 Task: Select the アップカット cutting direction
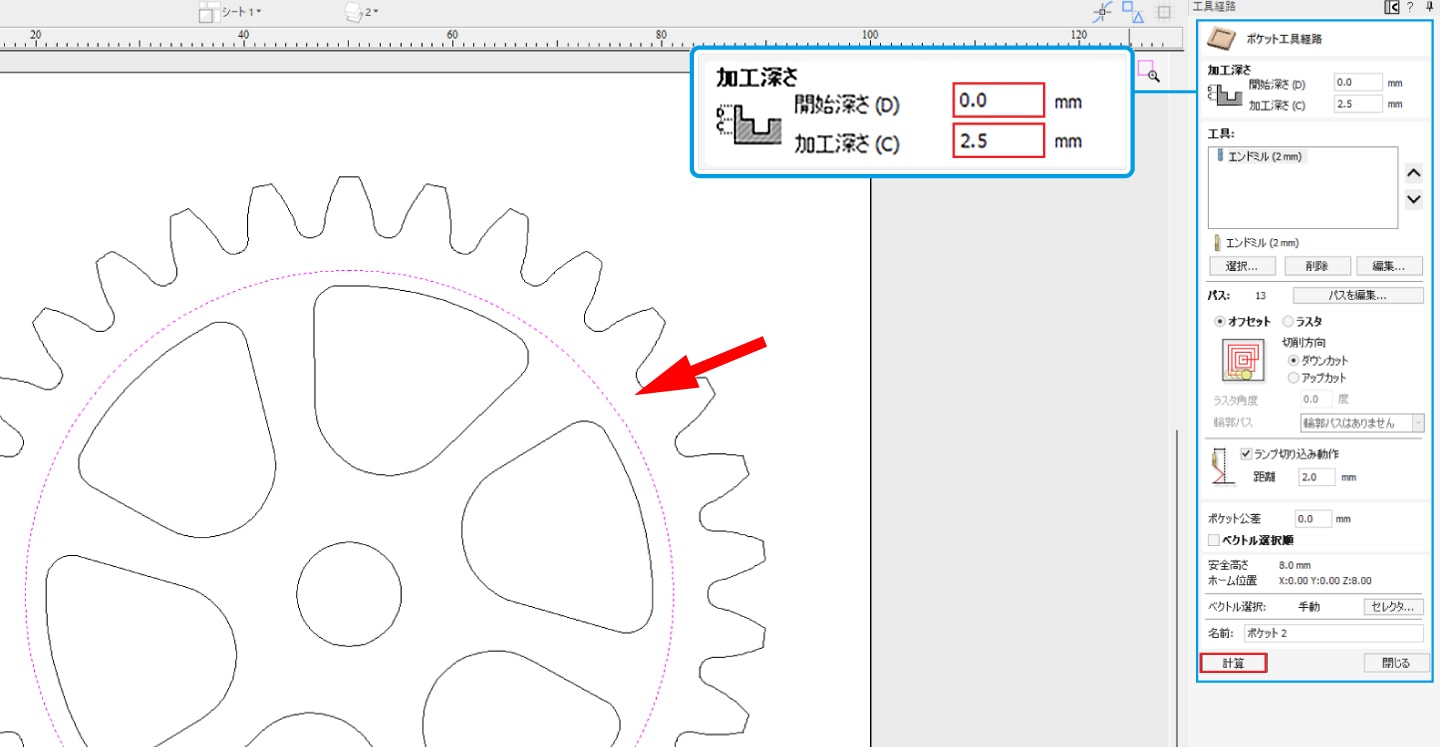click(x=1294, y=378)
